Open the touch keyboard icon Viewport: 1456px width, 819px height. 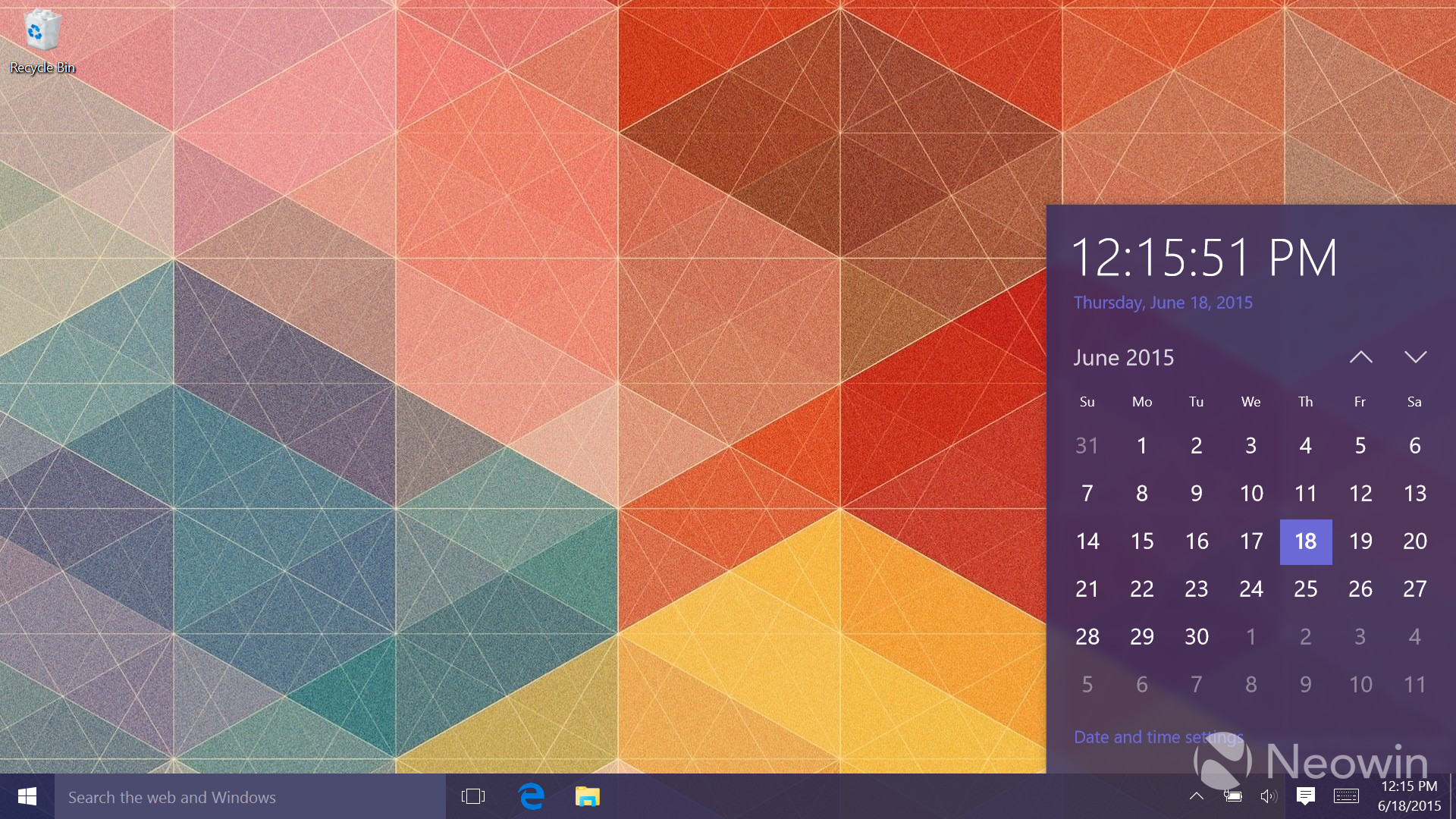coord(1346,796)
